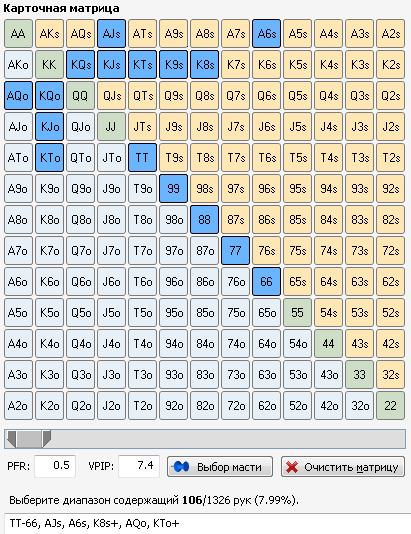Select the 44 pair cell
Image resolution: width=411 pixels, height=534 pixels.
tap(328, 343)
